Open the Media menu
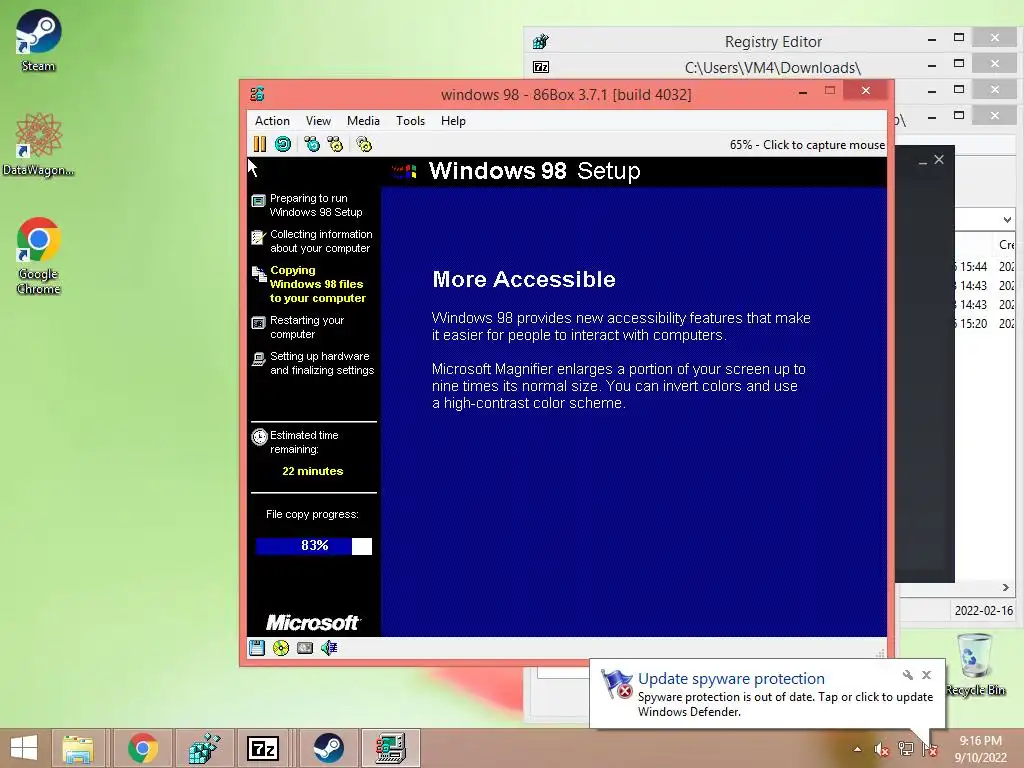The width and height of the screenshot is (1024, 768). 363,121
